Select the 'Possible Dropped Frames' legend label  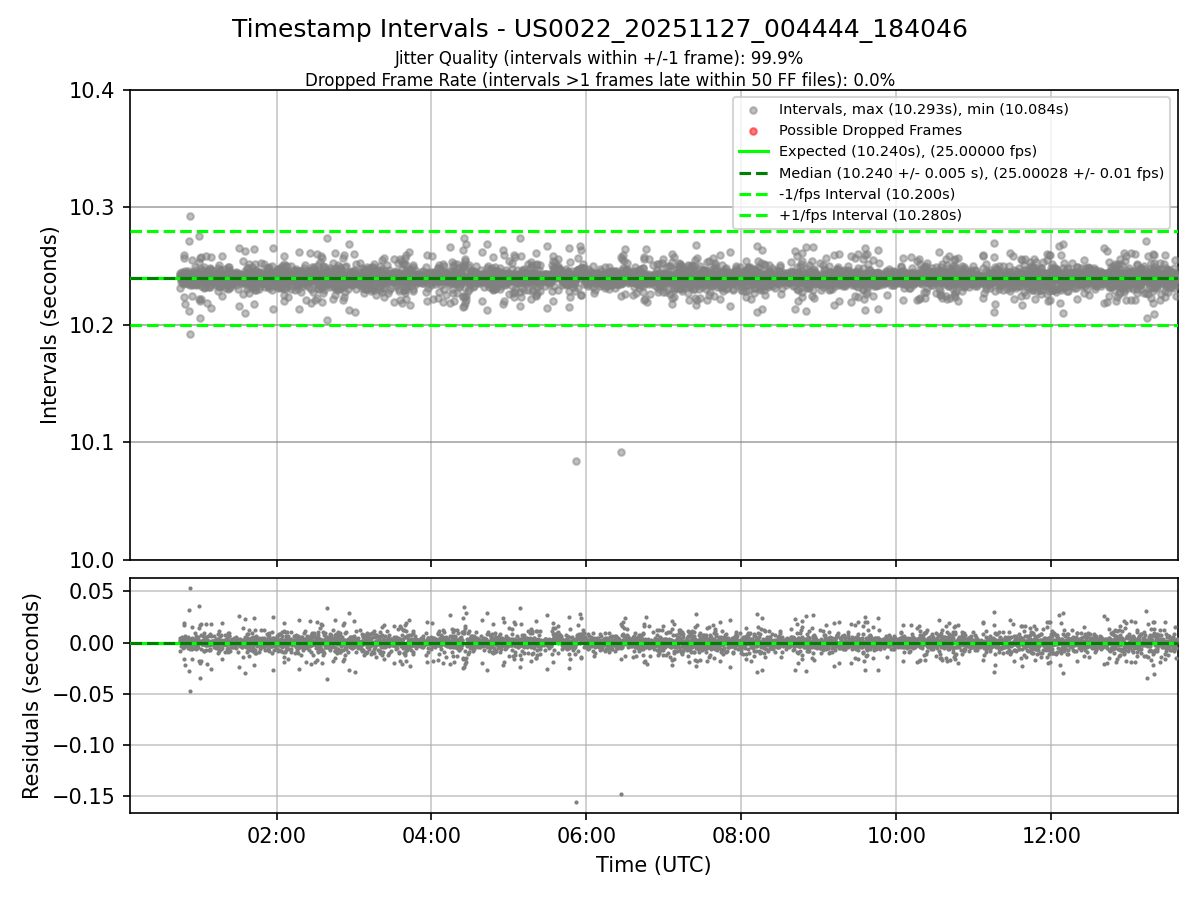tap(870, 130)
